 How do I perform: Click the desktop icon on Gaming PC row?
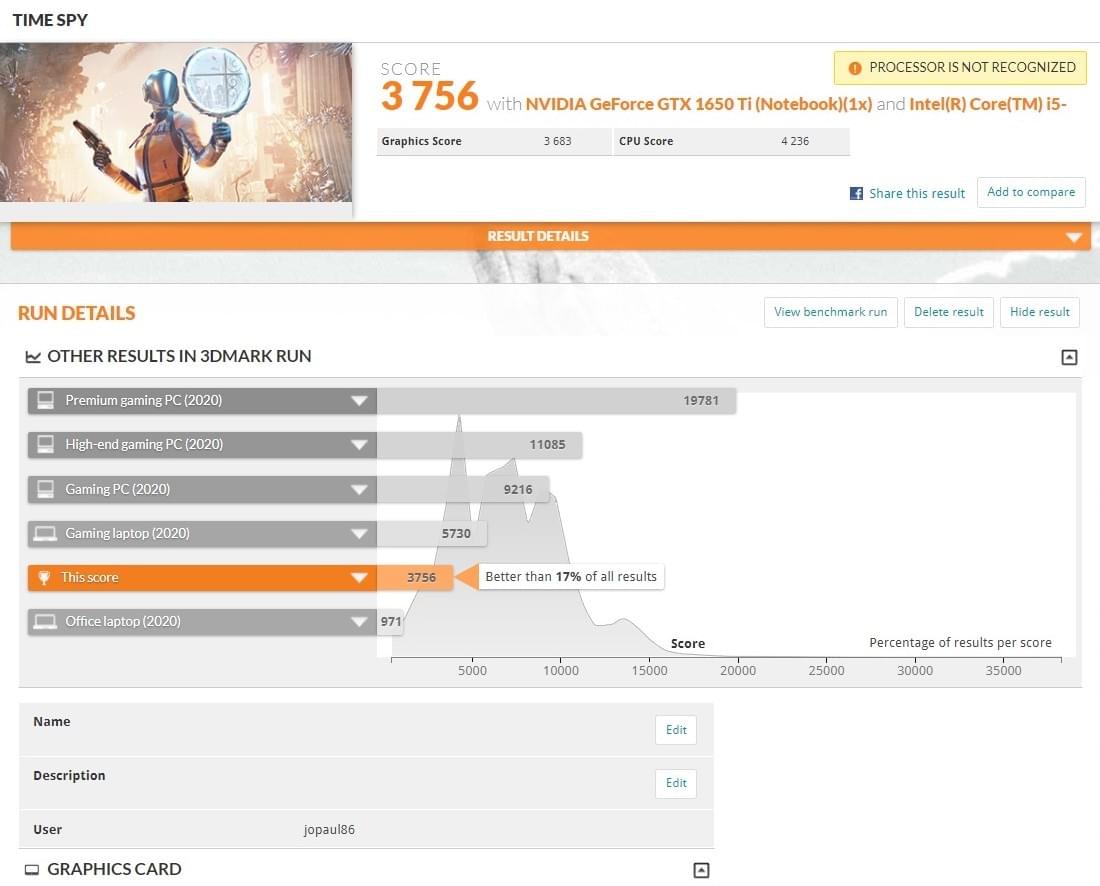tap(46, 489)
